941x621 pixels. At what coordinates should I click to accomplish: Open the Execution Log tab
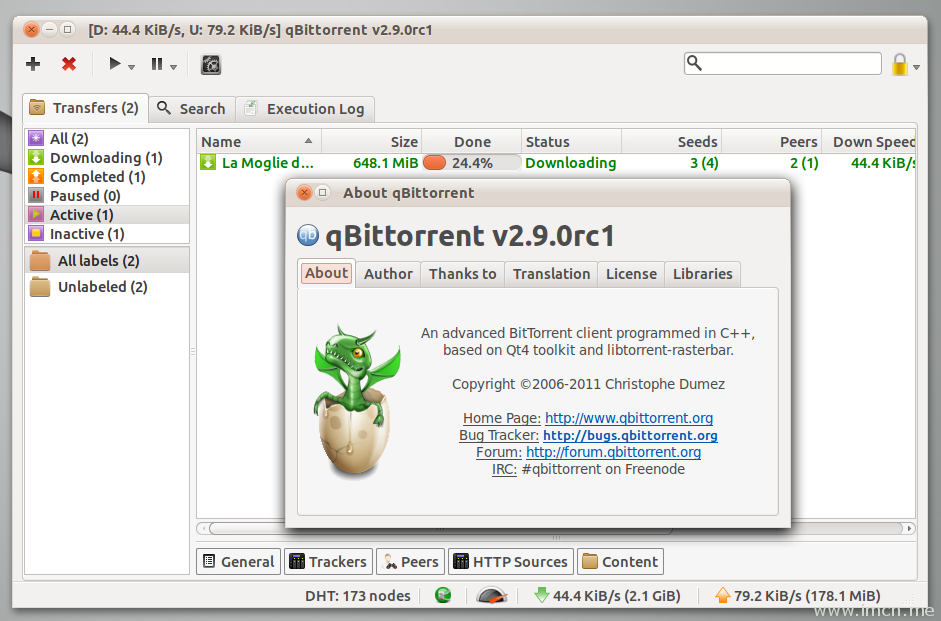(305, 109)
